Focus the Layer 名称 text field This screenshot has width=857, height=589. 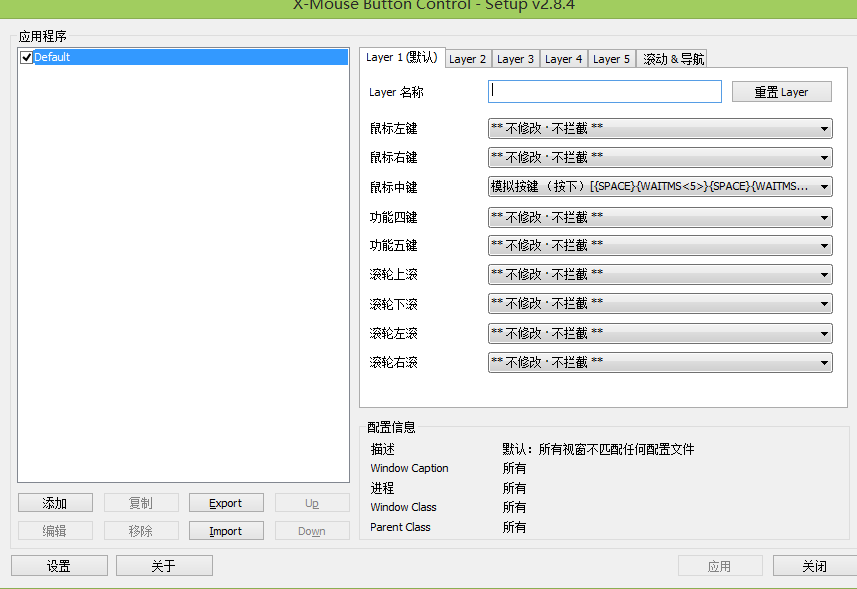[x=604, y=91]
